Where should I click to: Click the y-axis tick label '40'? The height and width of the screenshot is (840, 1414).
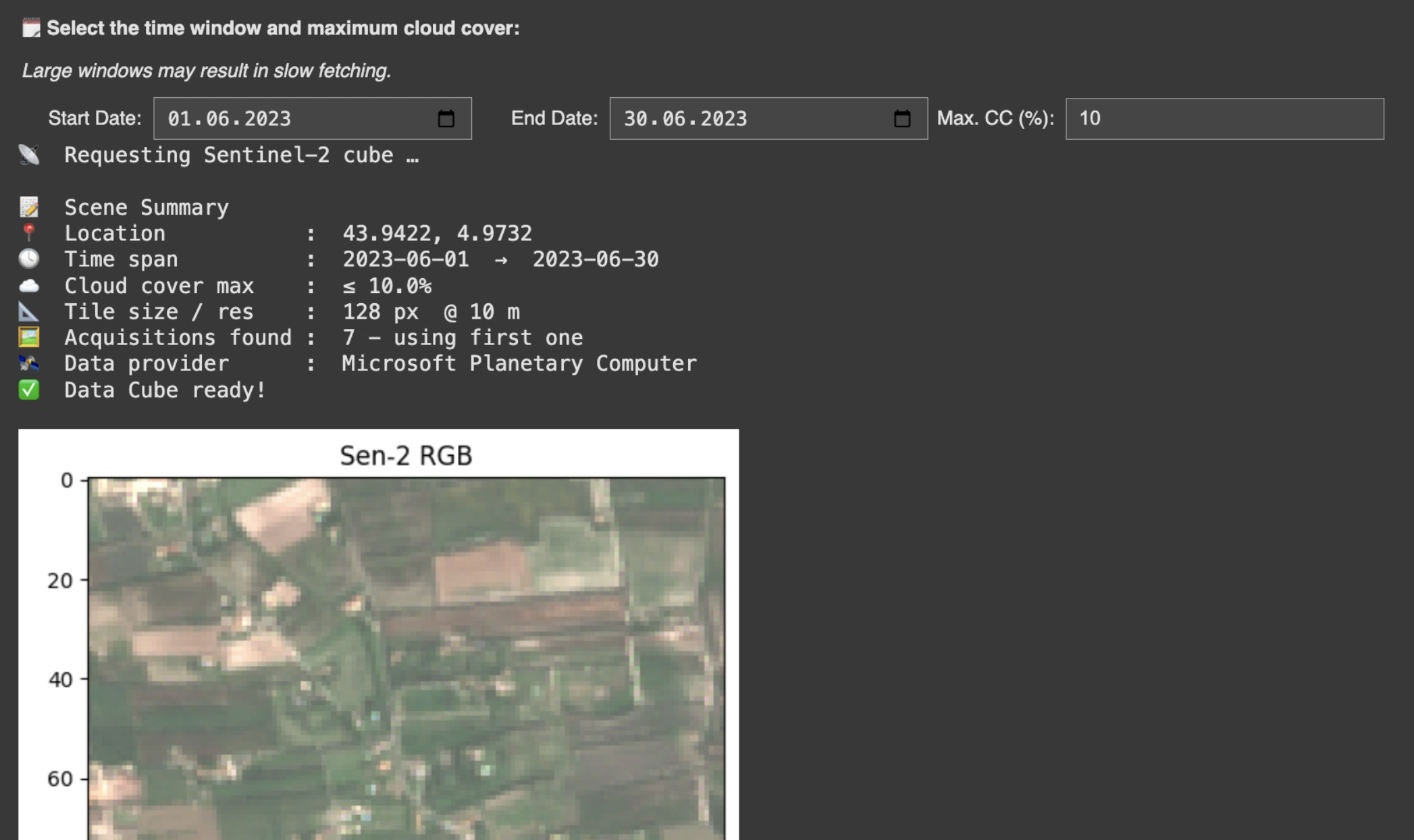pyautogui.click(x=60, y=679)
